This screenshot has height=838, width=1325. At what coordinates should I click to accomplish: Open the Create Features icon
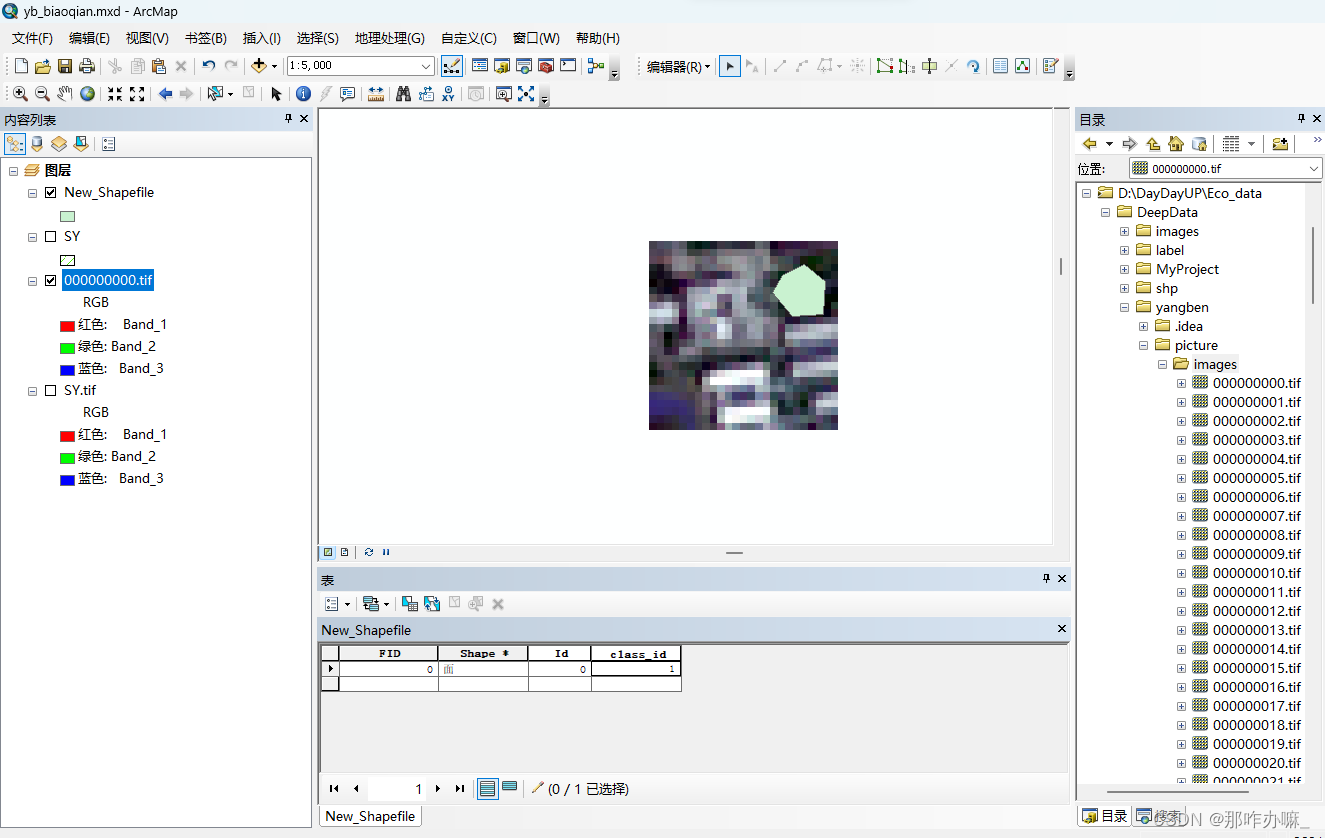(x=1050, y=66)
